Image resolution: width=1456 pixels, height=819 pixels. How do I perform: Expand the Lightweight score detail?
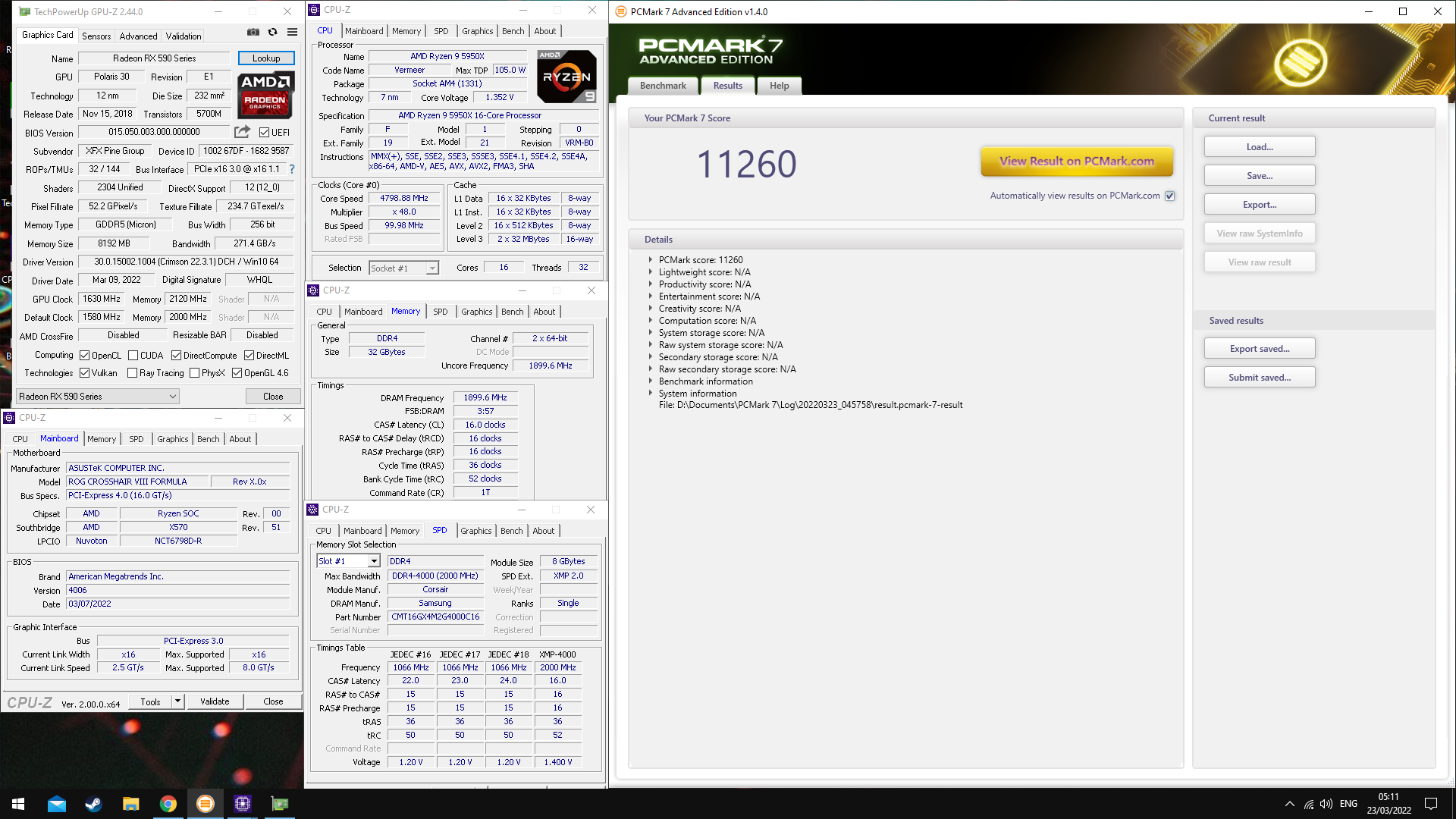pyautogui.click(x=650, y=272)
